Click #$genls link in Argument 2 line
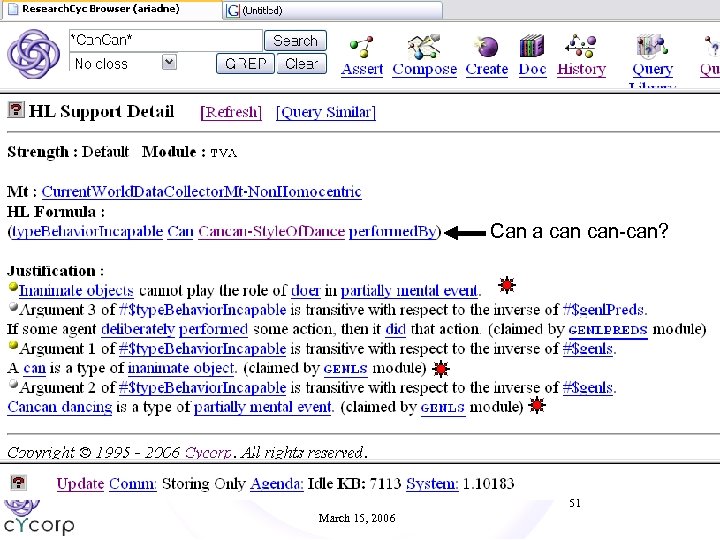This screenshot has width=720, height=540. 588,388
